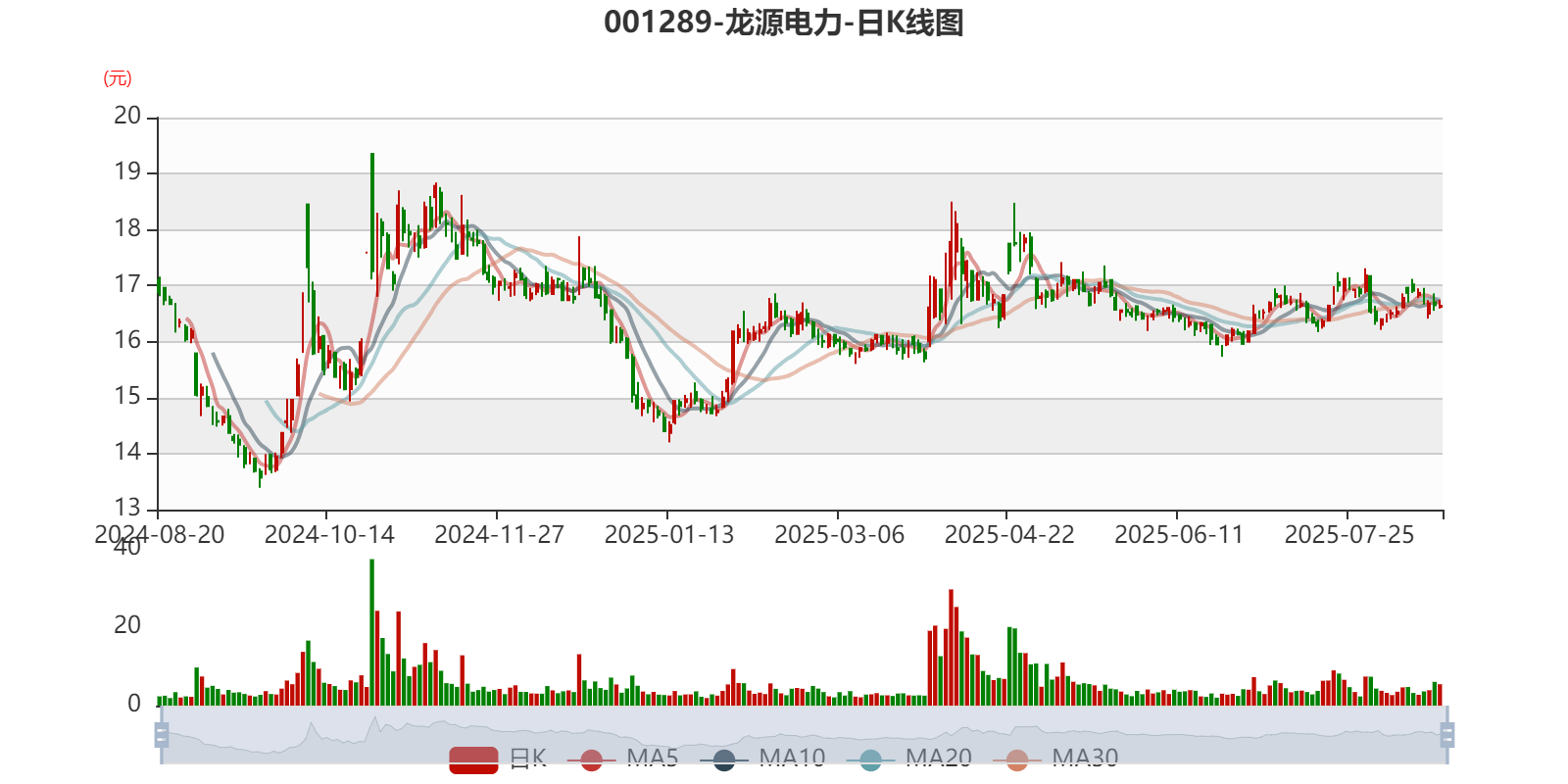Click the 2025-06-11 date axis label

coord(1179,534)
